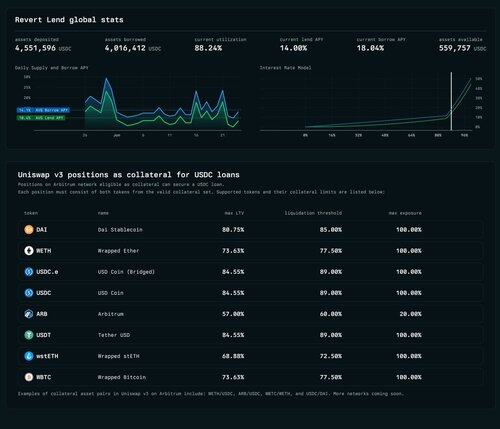Click the Wrapped Ether name cell

(118, 251)
